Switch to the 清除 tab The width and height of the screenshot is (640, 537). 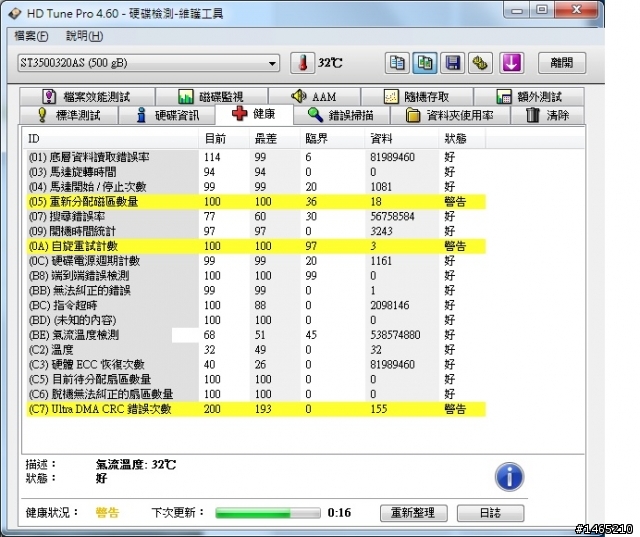click(x=547, y=115)
